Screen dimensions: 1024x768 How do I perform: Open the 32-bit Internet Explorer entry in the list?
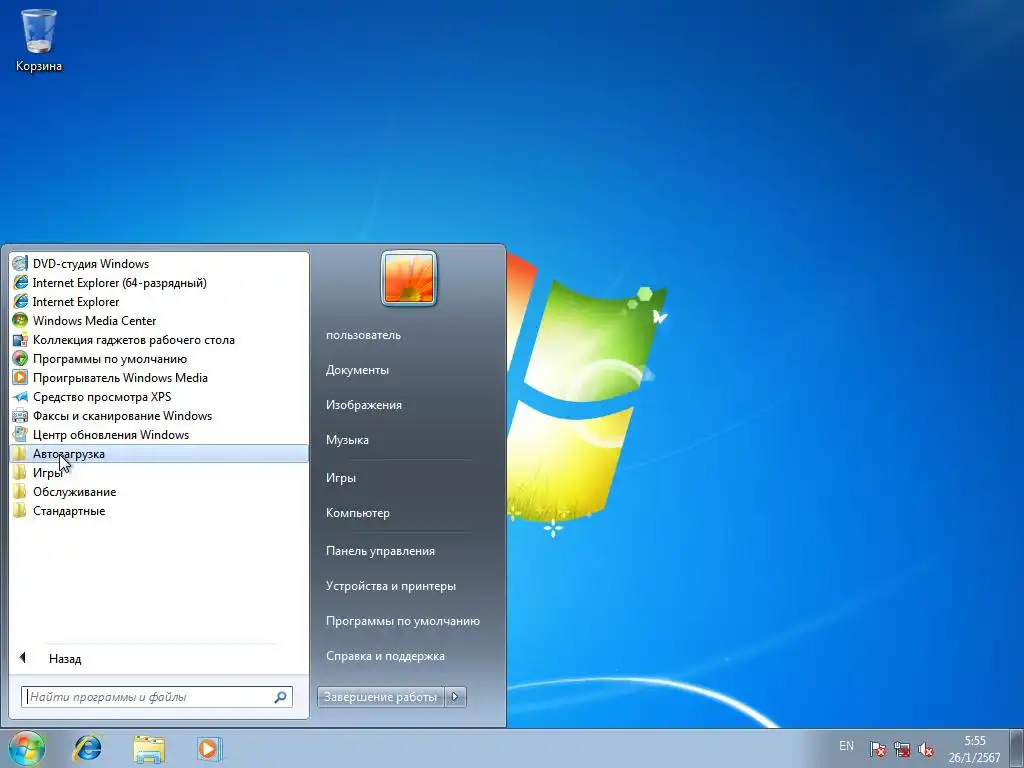pos(159,302)
